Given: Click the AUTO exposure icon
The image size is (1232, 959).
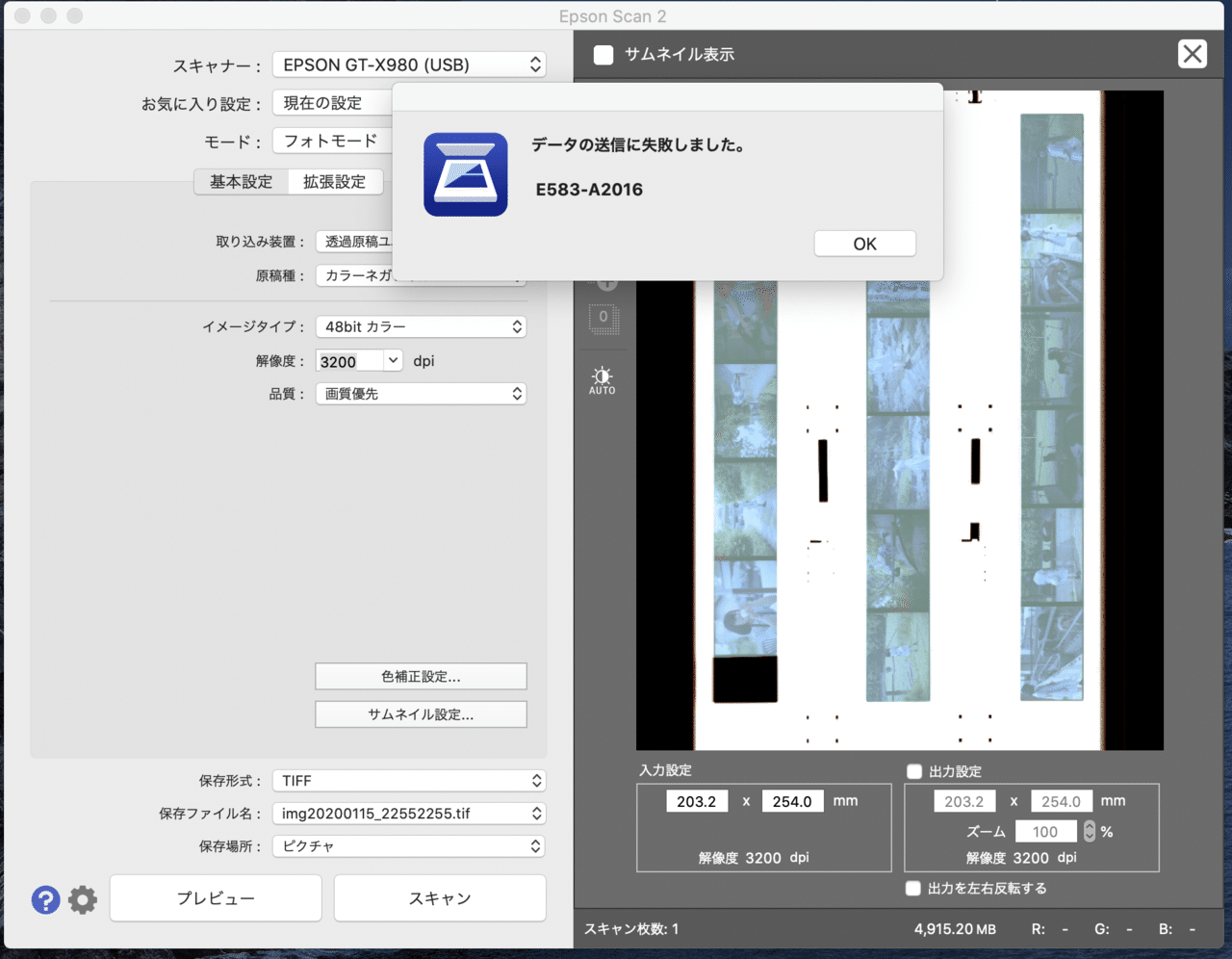Looking at the screenshot, I should [603, 380].
